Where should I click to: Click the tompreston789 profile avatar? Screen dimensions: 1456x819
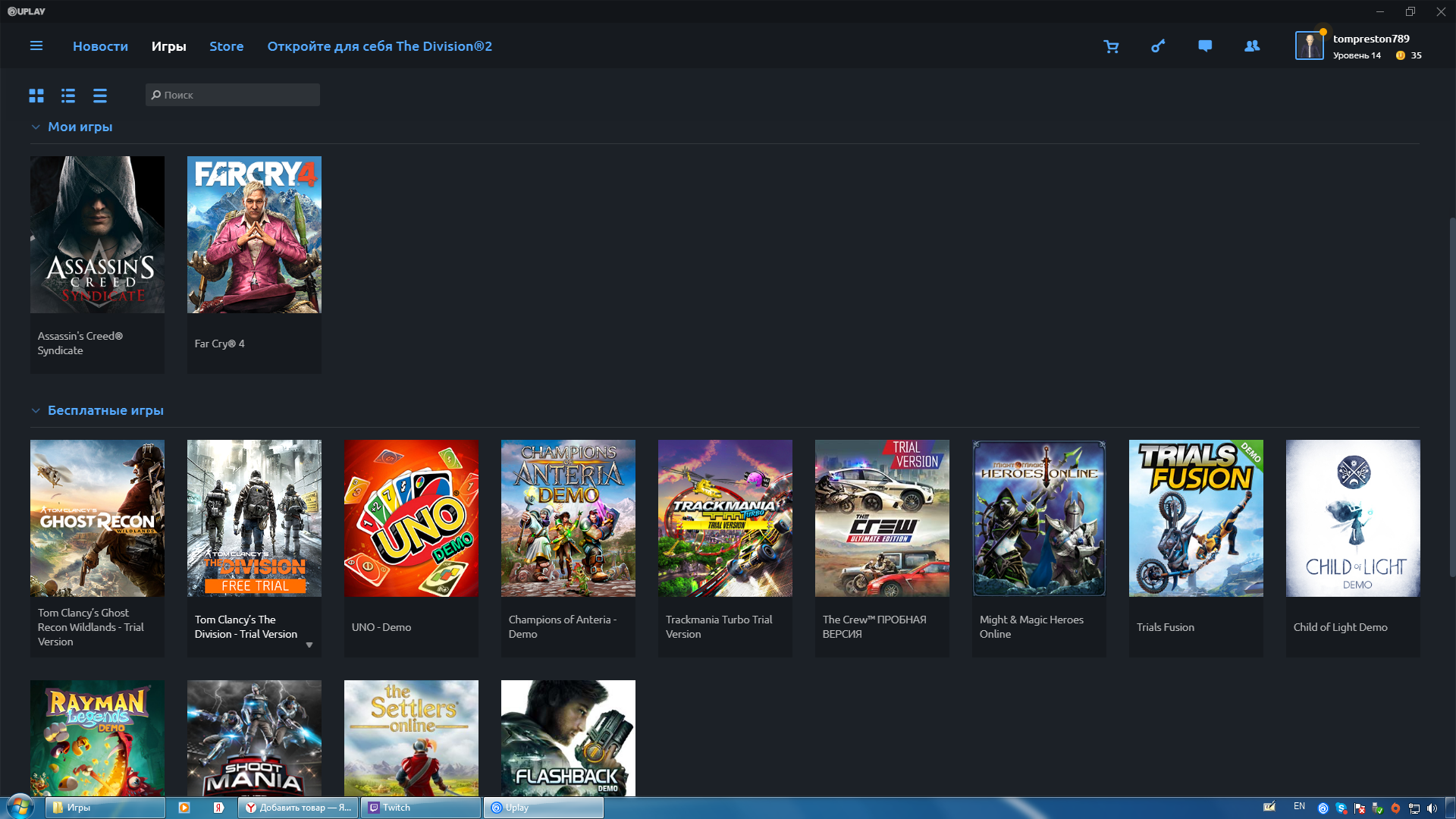[x=1309, y=46]
